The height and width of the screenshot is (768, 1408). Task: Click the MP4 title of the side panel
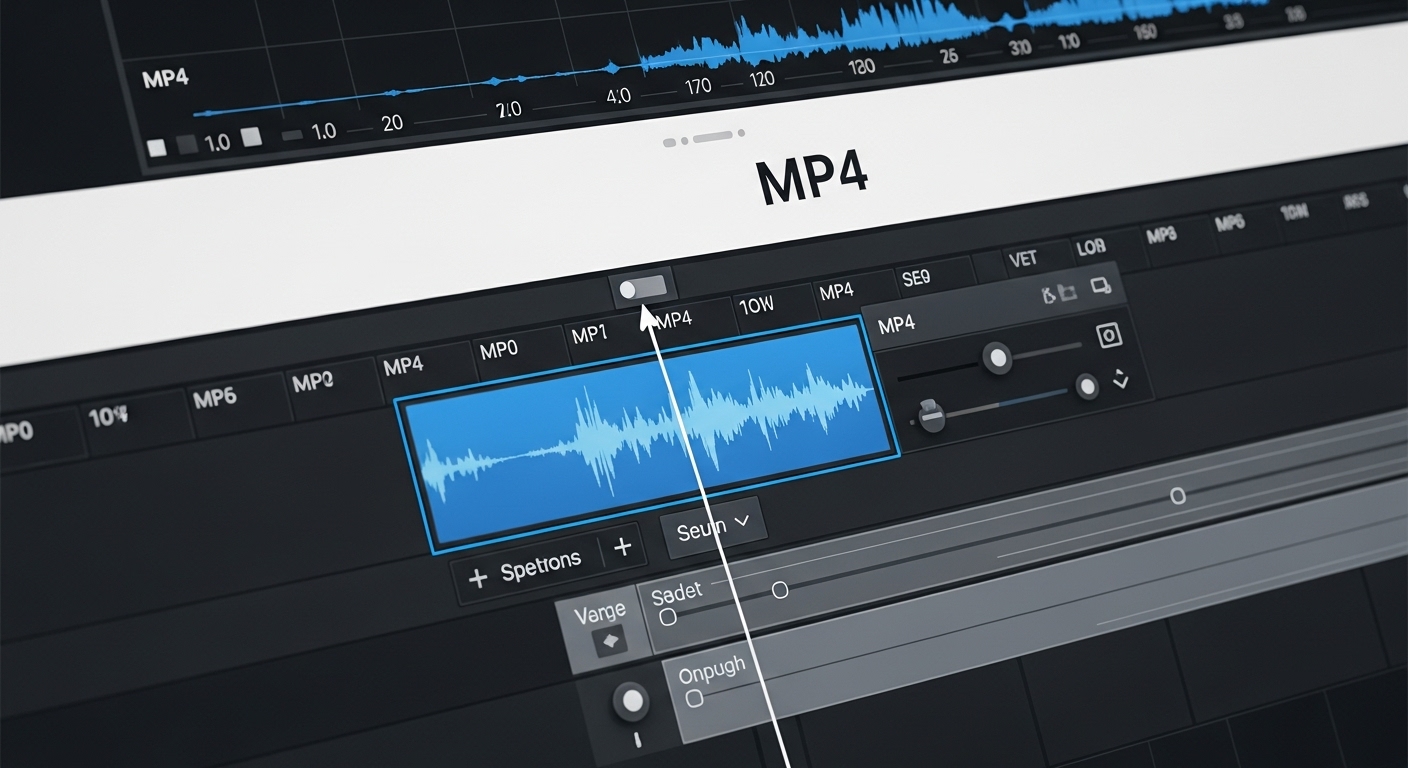[x=895, y=324]
